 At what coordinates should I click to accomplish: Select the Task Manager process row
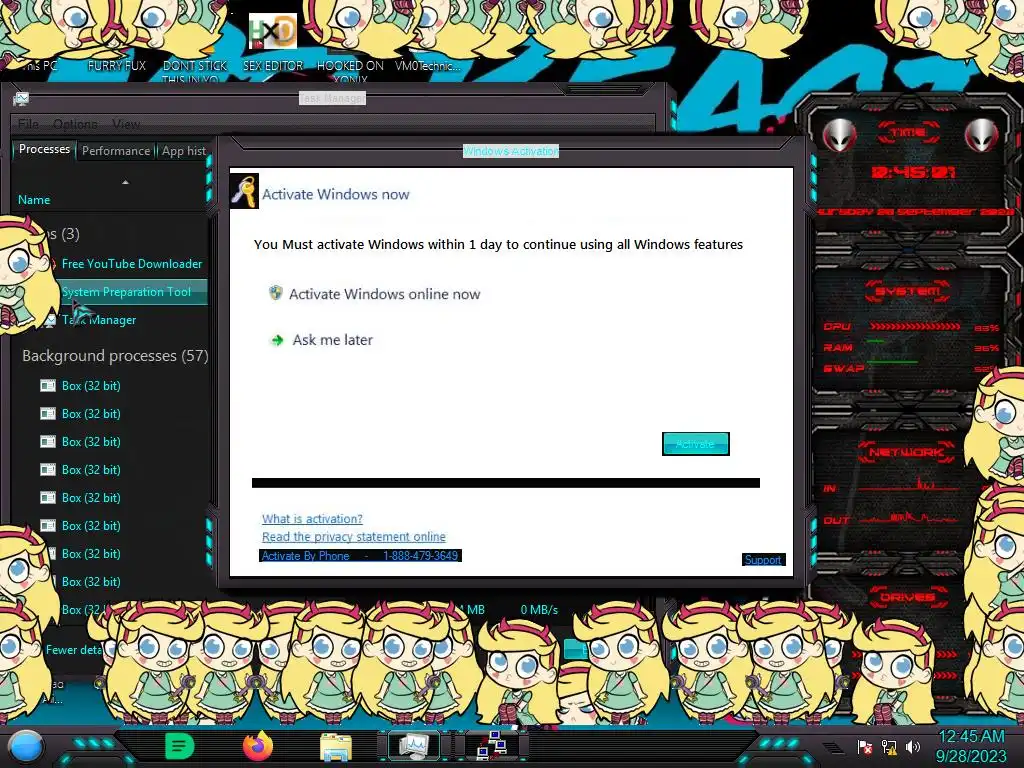[x=99, y=320]
